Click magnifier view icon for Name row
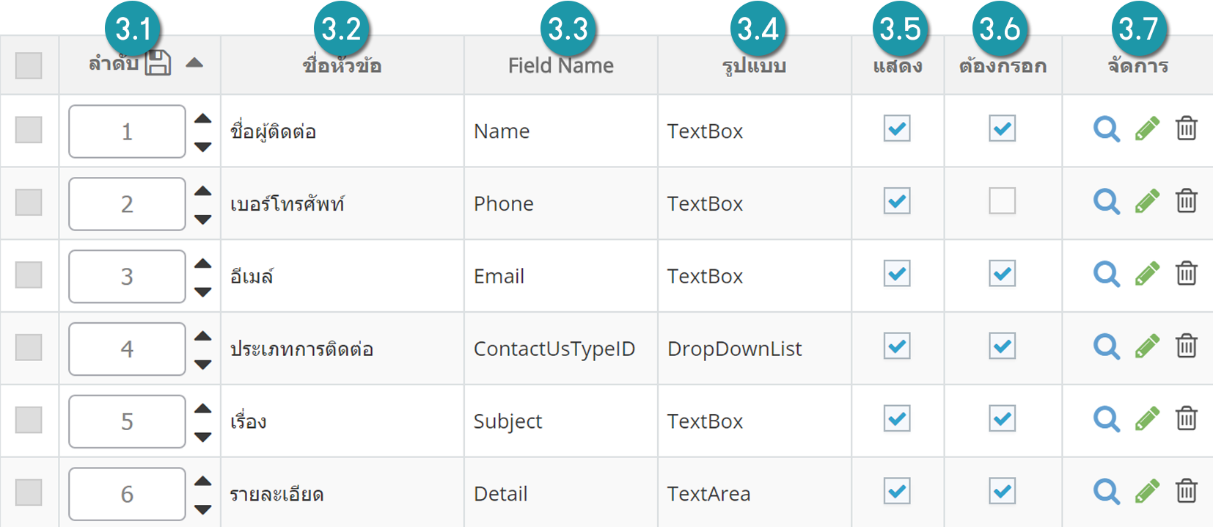 point(1106,129)
